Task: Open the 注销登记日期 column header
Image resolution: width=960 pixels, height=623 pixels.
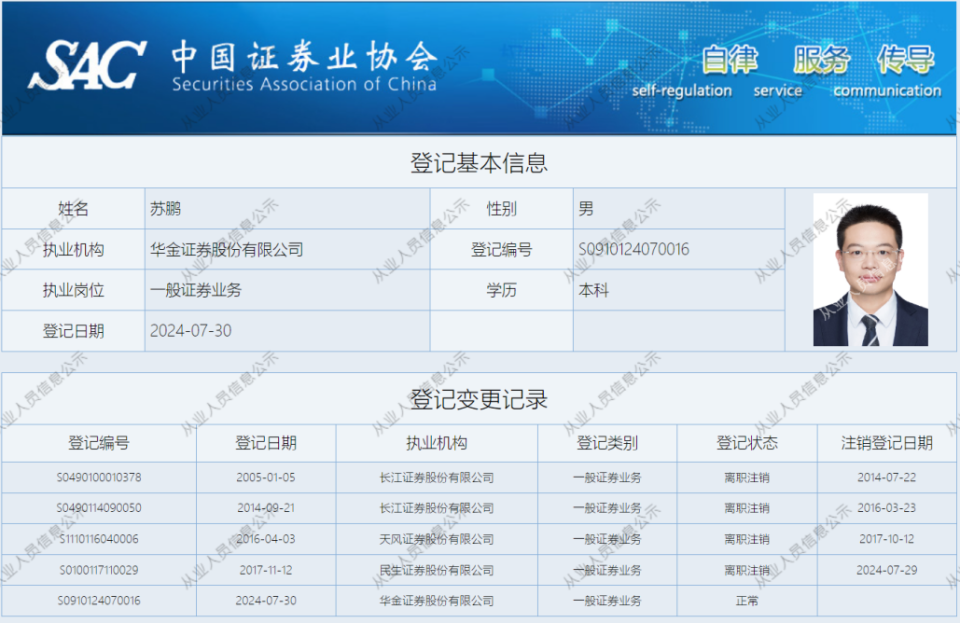Action: 885,443
